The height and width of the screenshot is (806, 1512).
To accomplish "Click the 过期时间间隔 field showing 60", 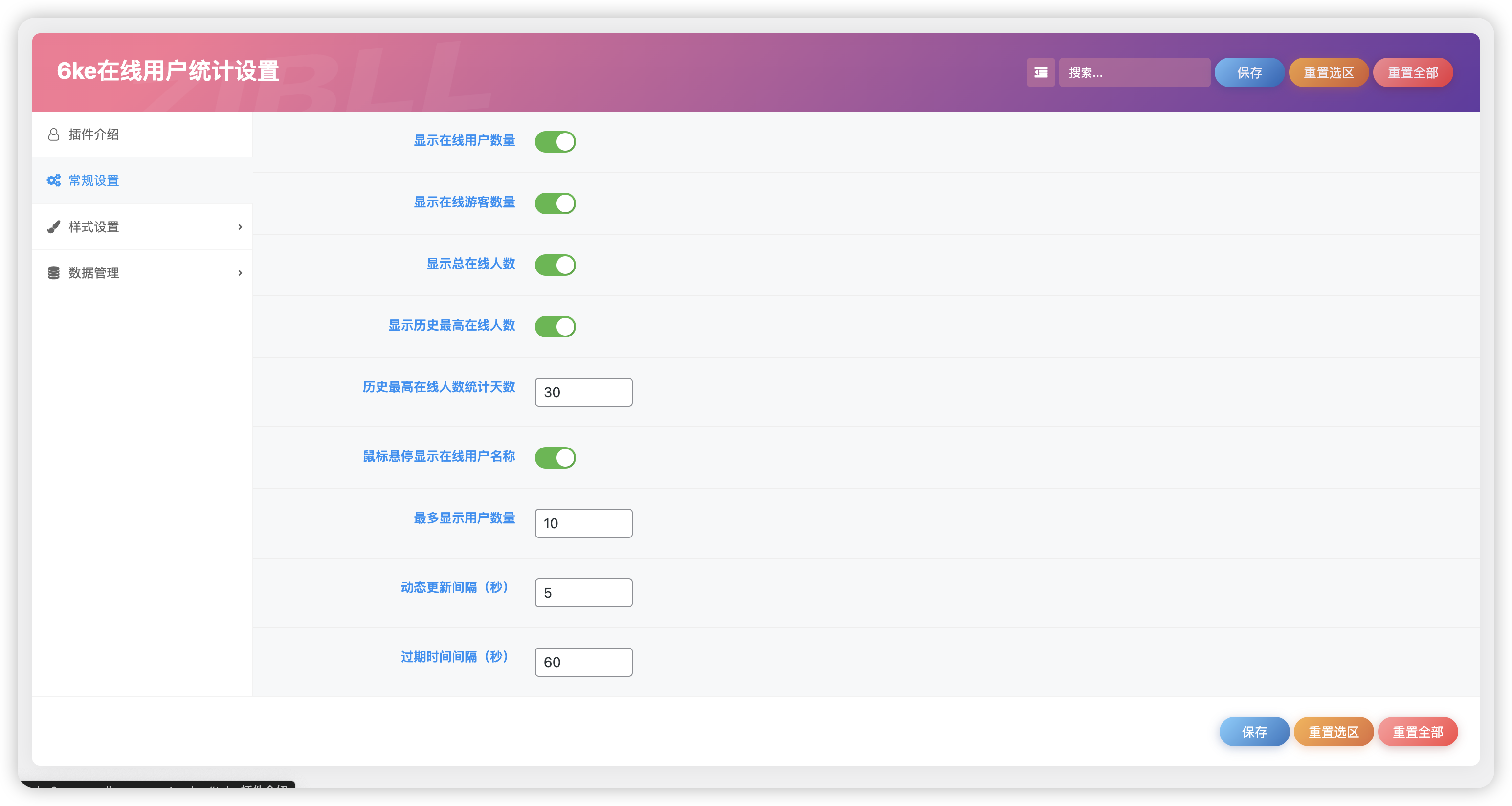I will coord(583,662).
